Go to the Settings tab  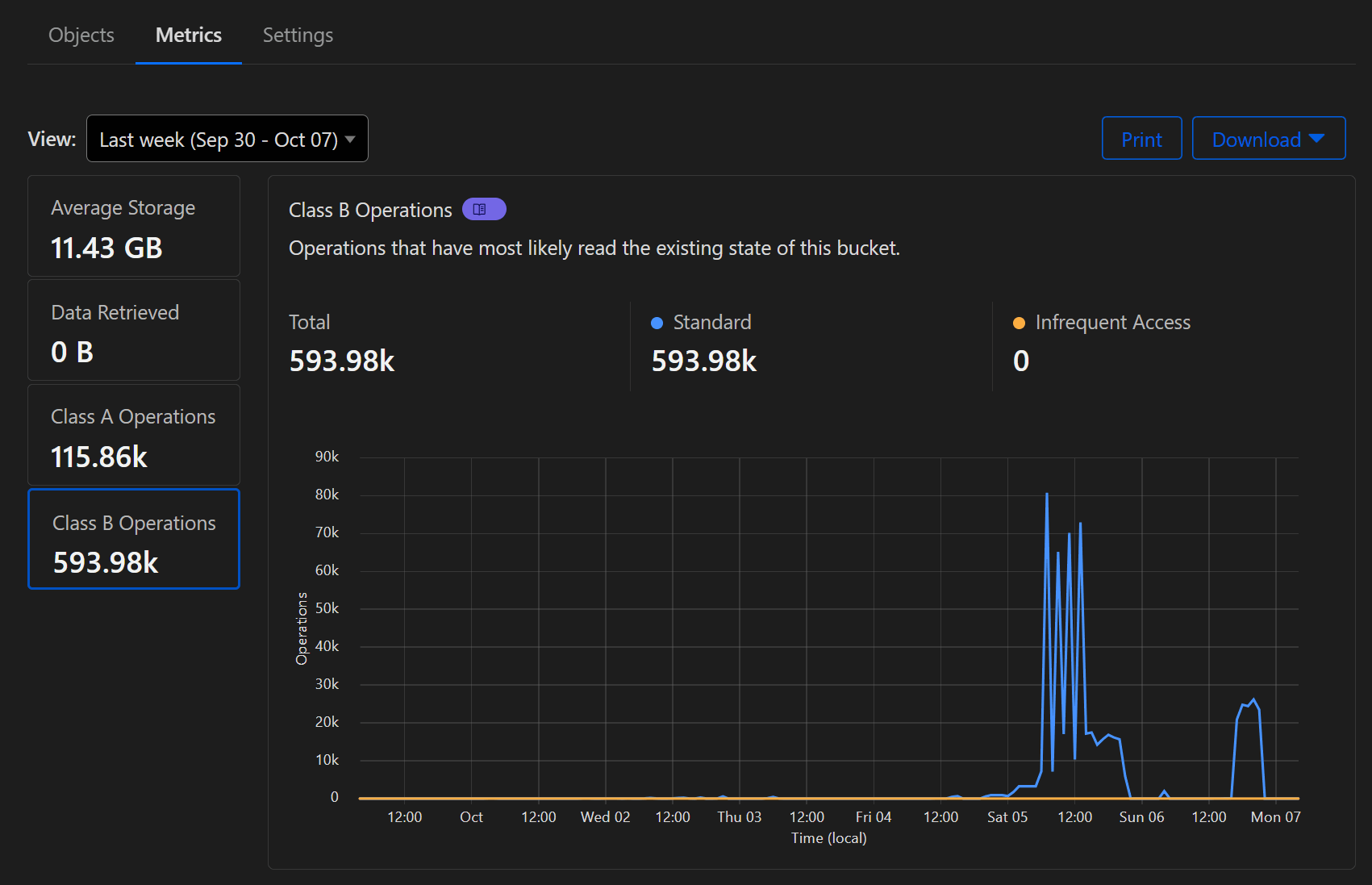[x=298, y=35]
